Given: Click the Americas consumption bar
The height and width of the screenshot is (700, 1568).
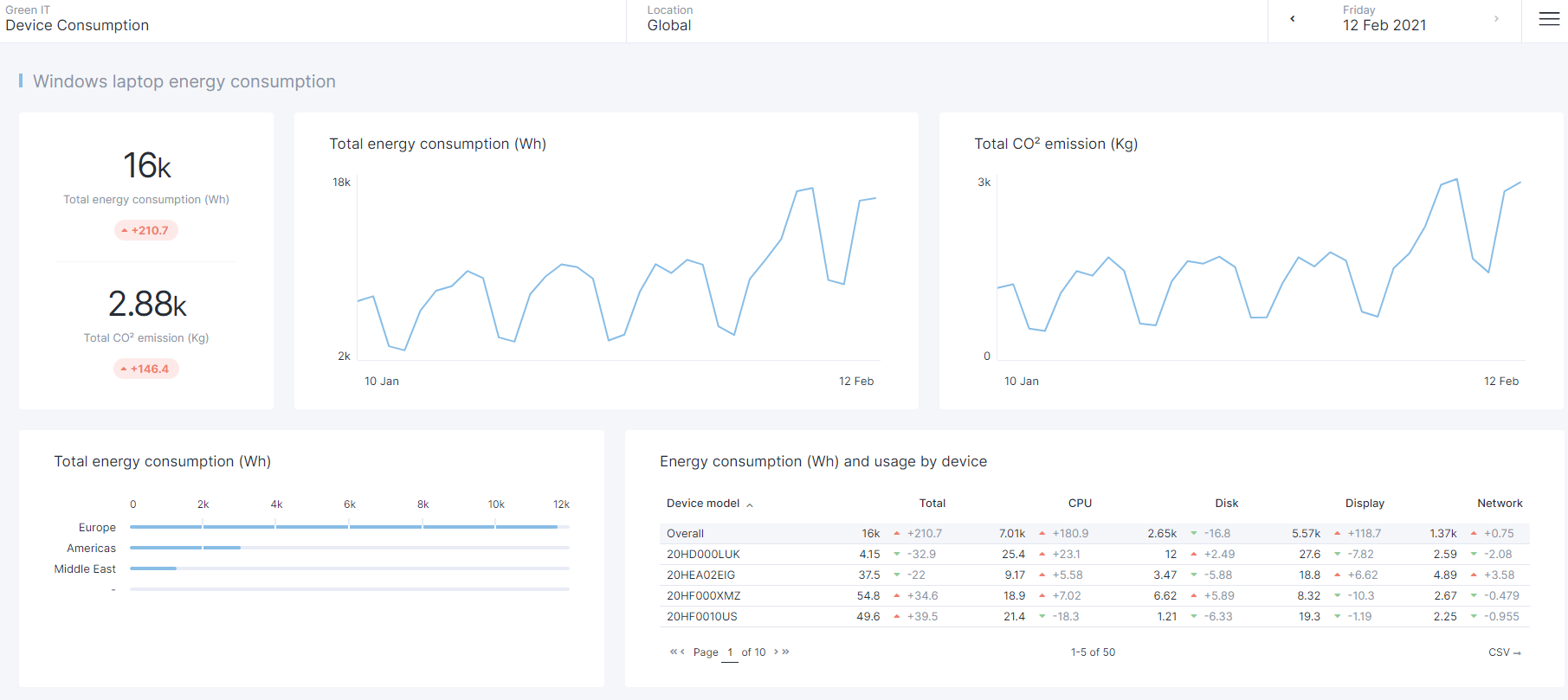Looking at the screenshot, I should click(x=185, y=548).
